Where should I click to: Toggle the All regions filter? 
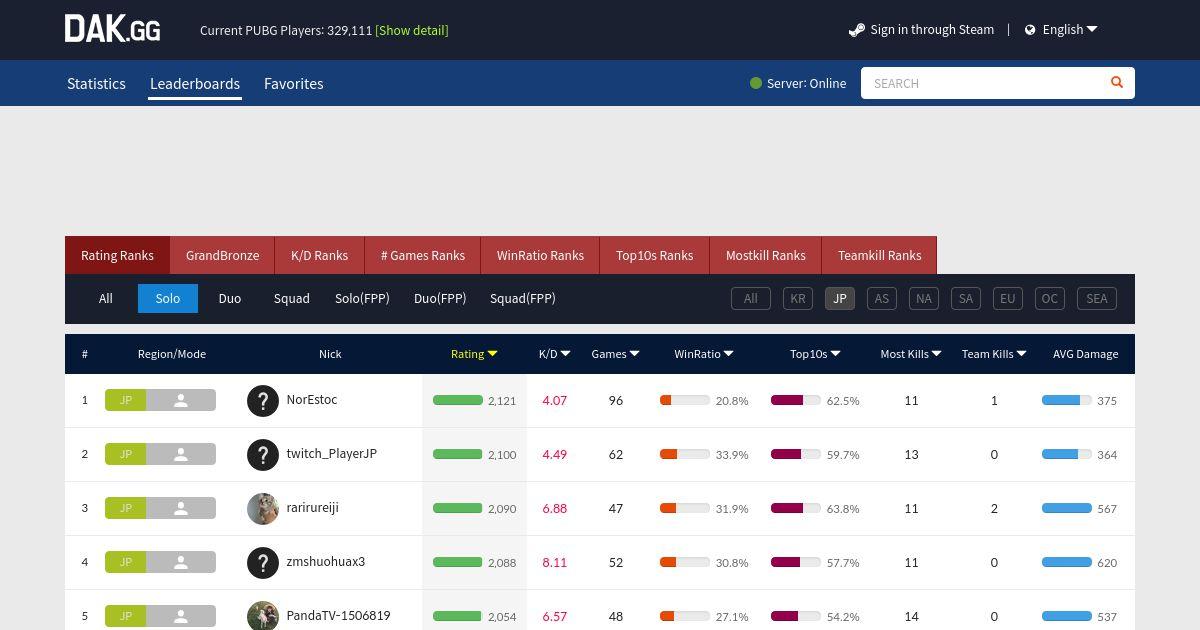[x=751, y=298]
